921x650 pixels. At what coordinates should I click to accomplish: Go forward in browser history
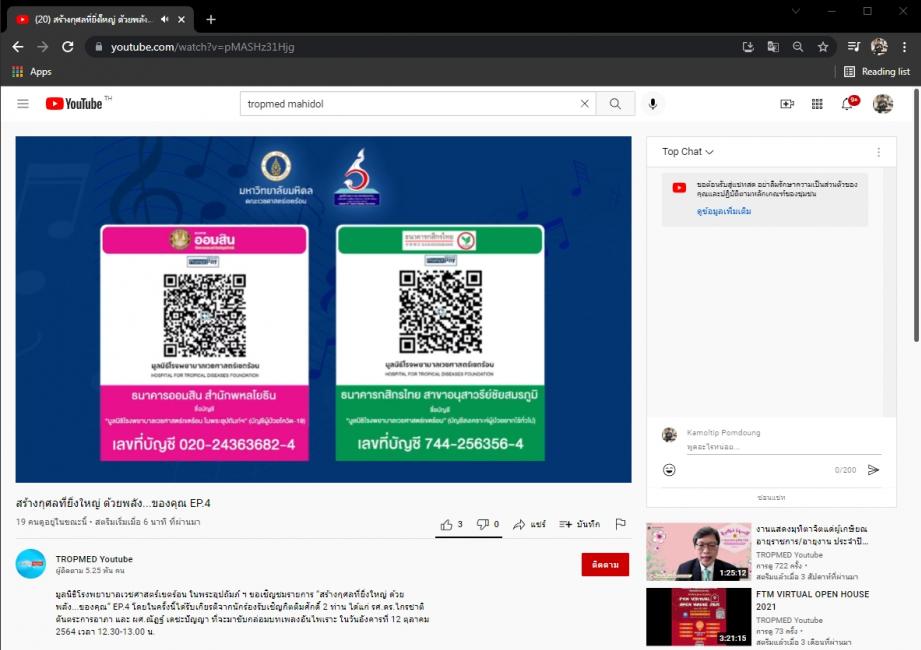pos(42,47)
